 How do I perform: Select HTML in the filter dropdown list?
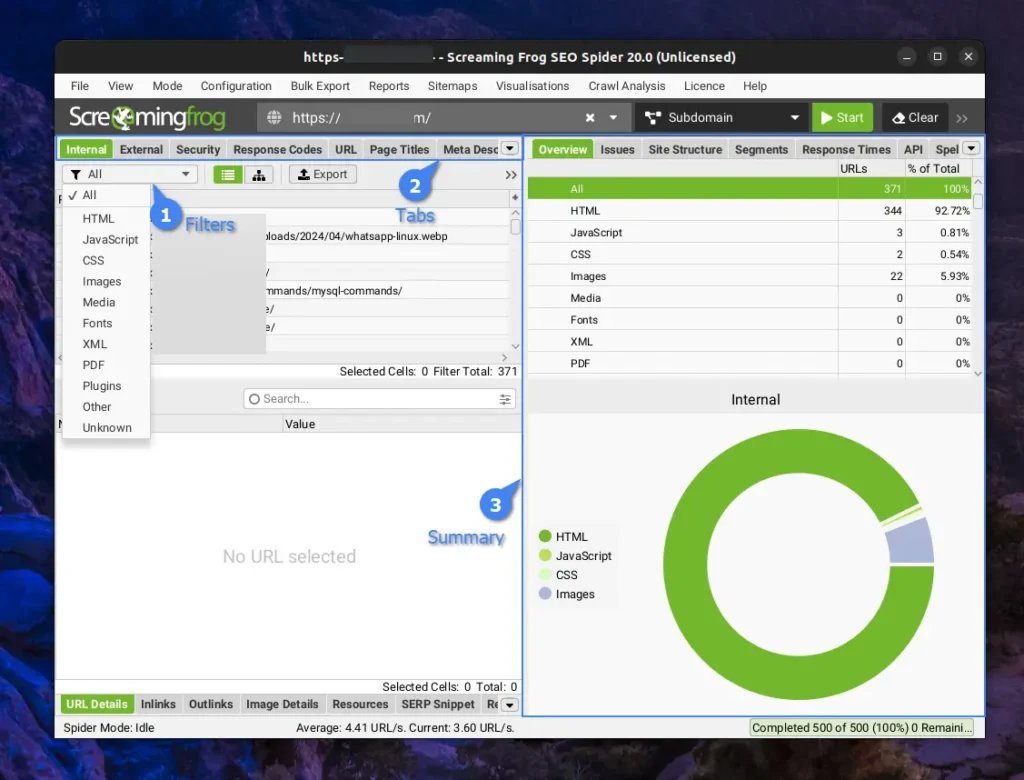click(106, 219)
